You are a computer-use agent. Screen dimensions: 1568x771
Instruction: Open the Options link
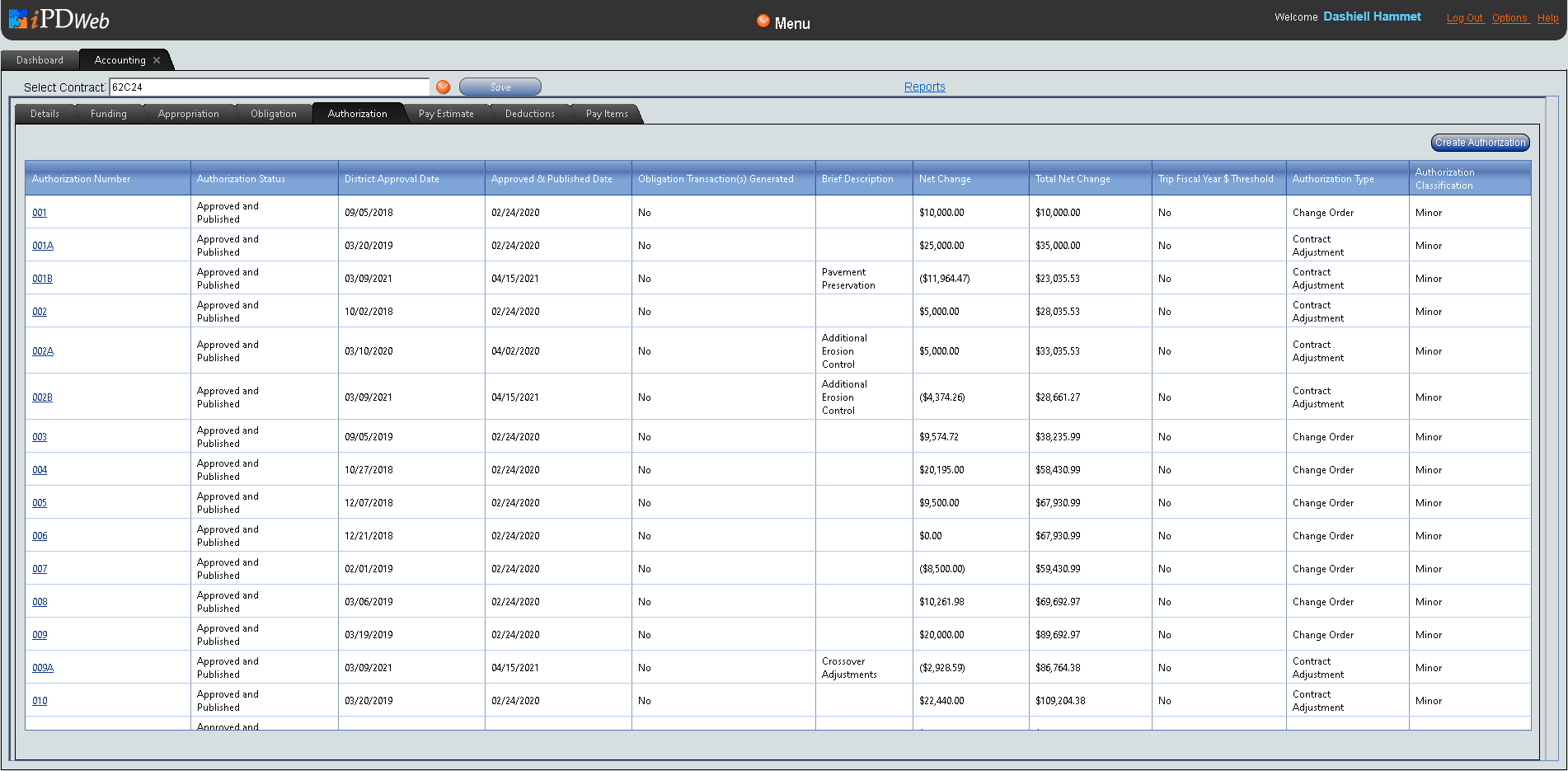tap(1509, 18)
